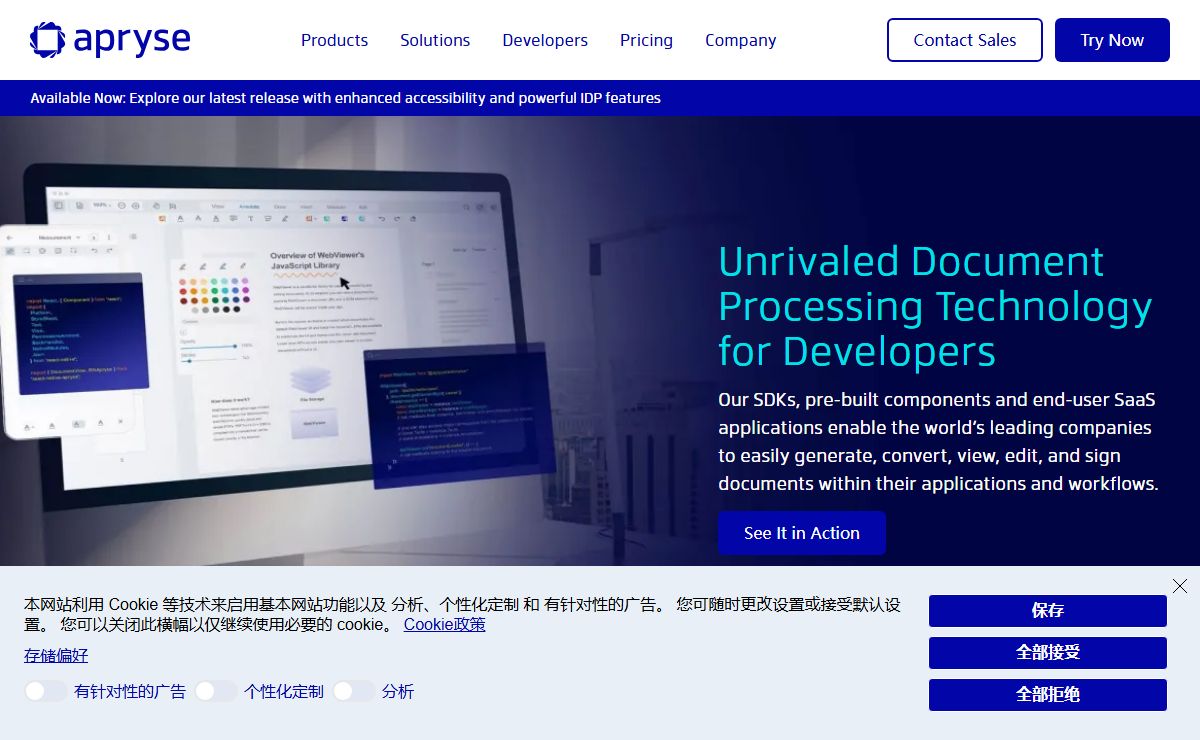Close the cookie banner

(1180, 586)
